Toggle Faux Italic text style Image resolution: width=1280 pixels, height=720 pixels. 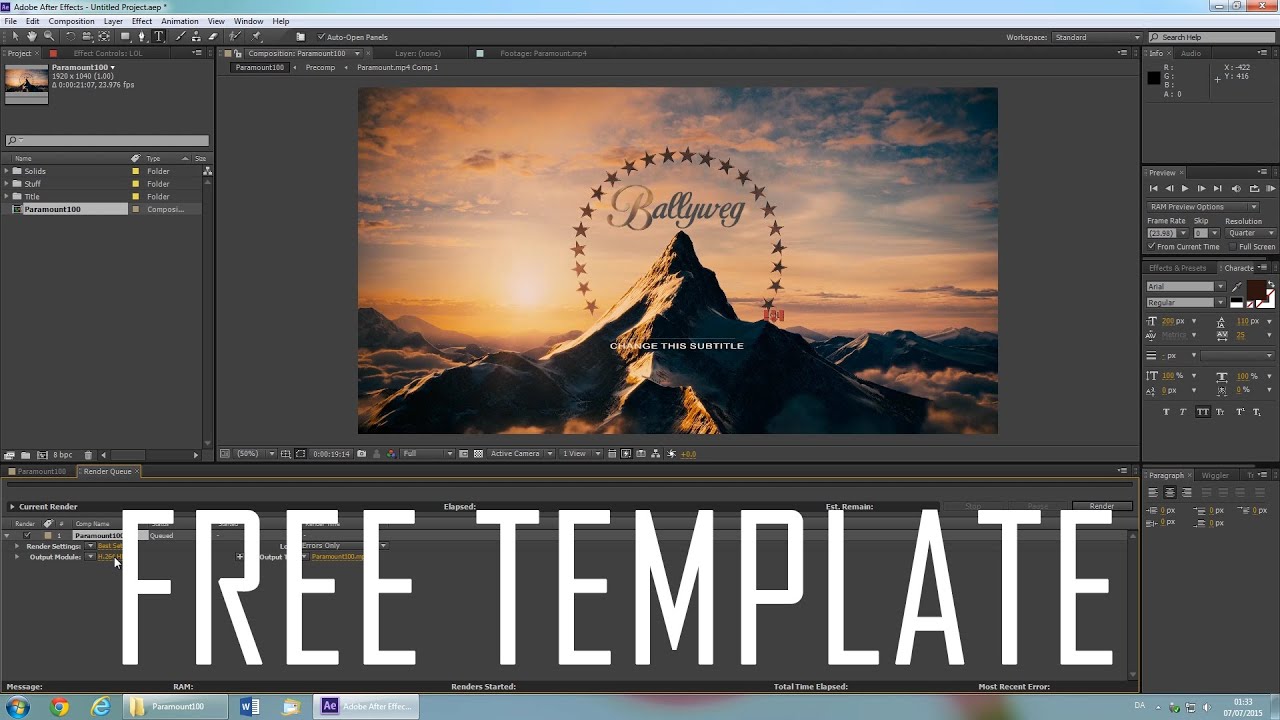point(1183,412)
